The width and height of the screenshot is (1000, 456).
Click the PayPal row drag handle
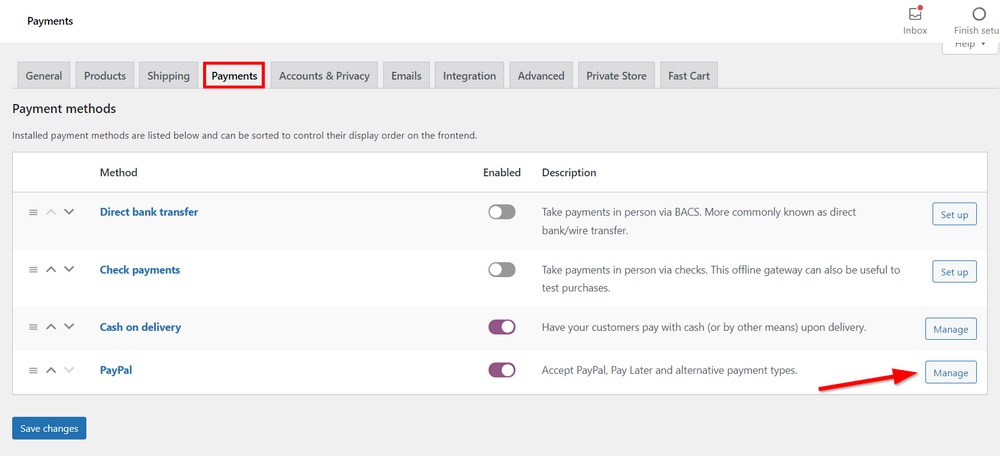pyautogui.click(x=33, y=370)
